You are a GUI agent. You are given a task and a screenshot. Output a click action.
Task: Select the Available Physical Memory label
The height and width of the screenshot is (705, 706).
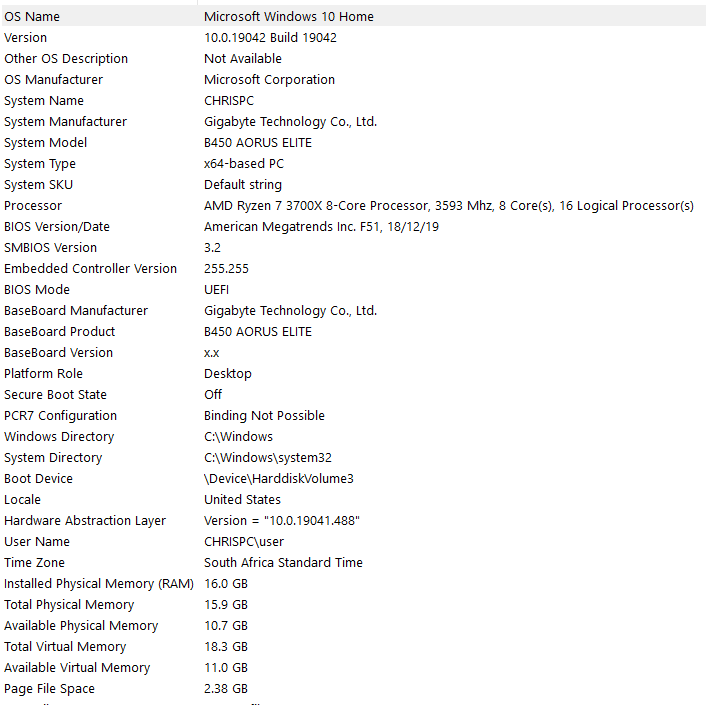pos(81,626)
